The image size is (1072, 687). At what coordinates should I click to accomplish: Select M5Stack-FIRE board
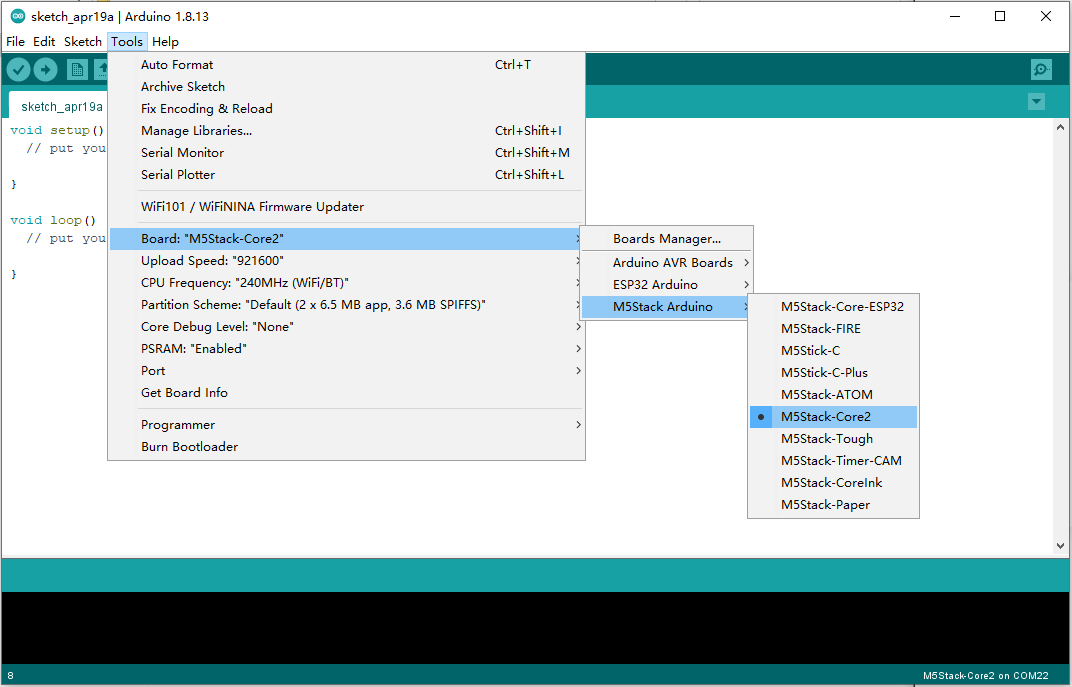click(x=833, y=329)
